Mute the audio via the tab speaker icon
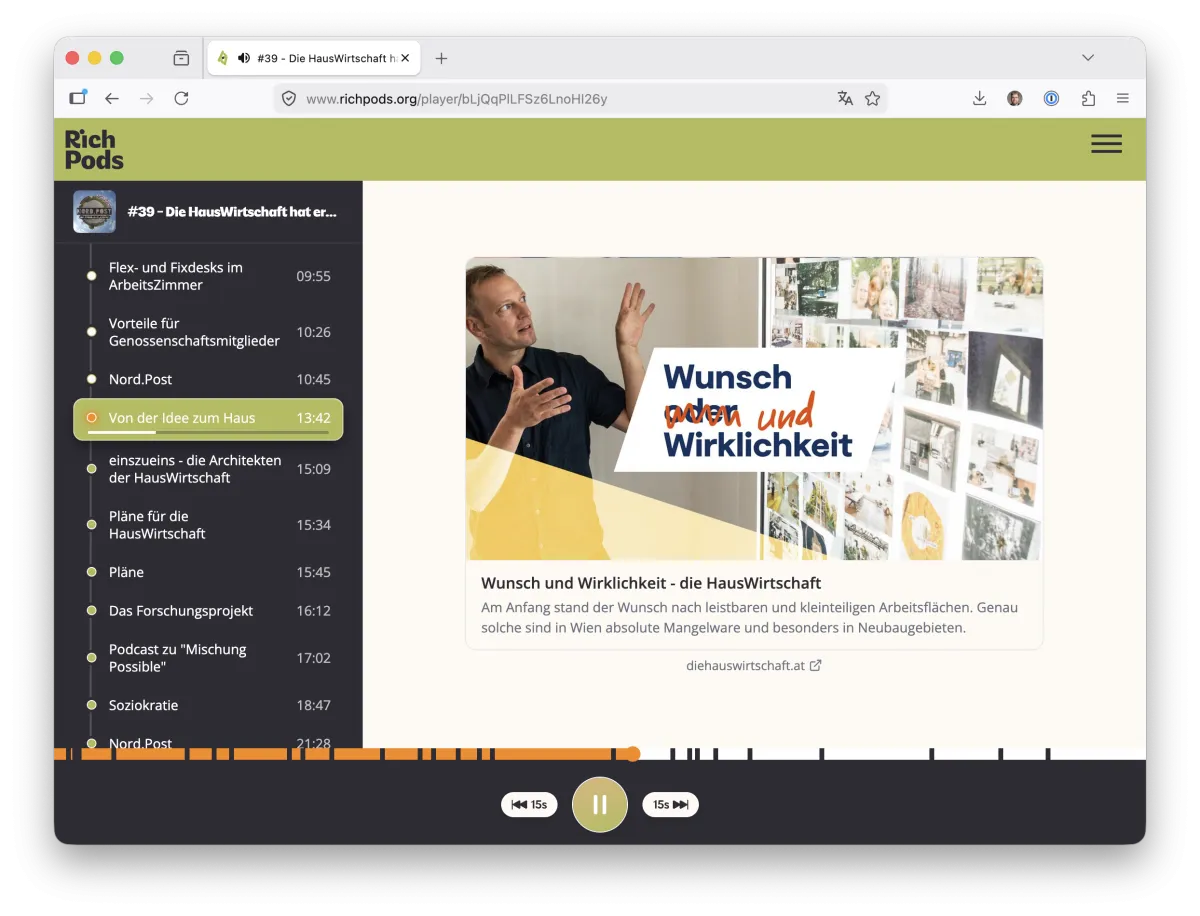The height and width of the screenshot is (916, 1200). point(243,57)
